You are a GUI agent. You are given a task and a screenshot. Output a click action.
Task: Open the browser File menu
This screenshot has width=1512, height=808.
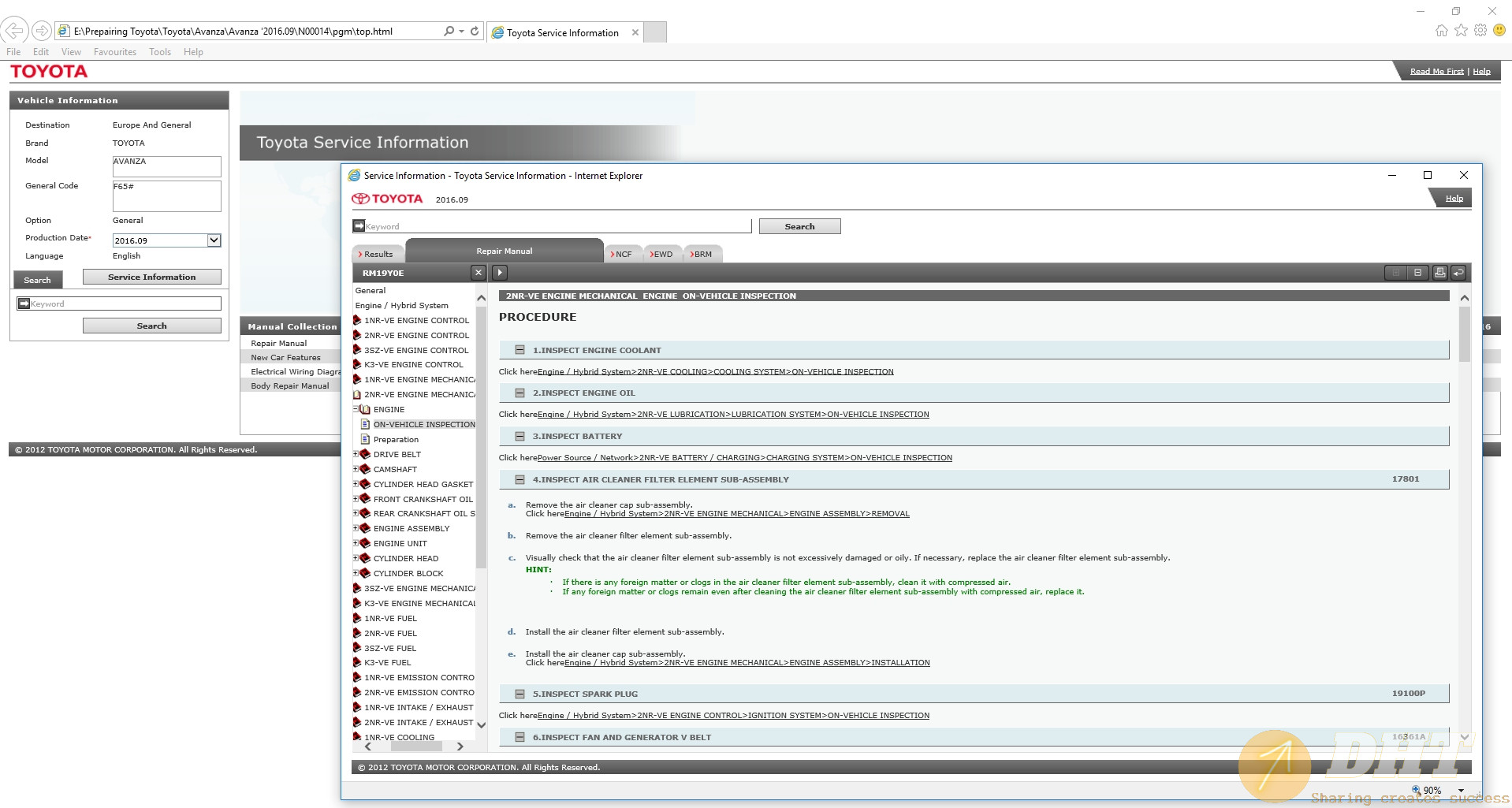pos(13,52)
